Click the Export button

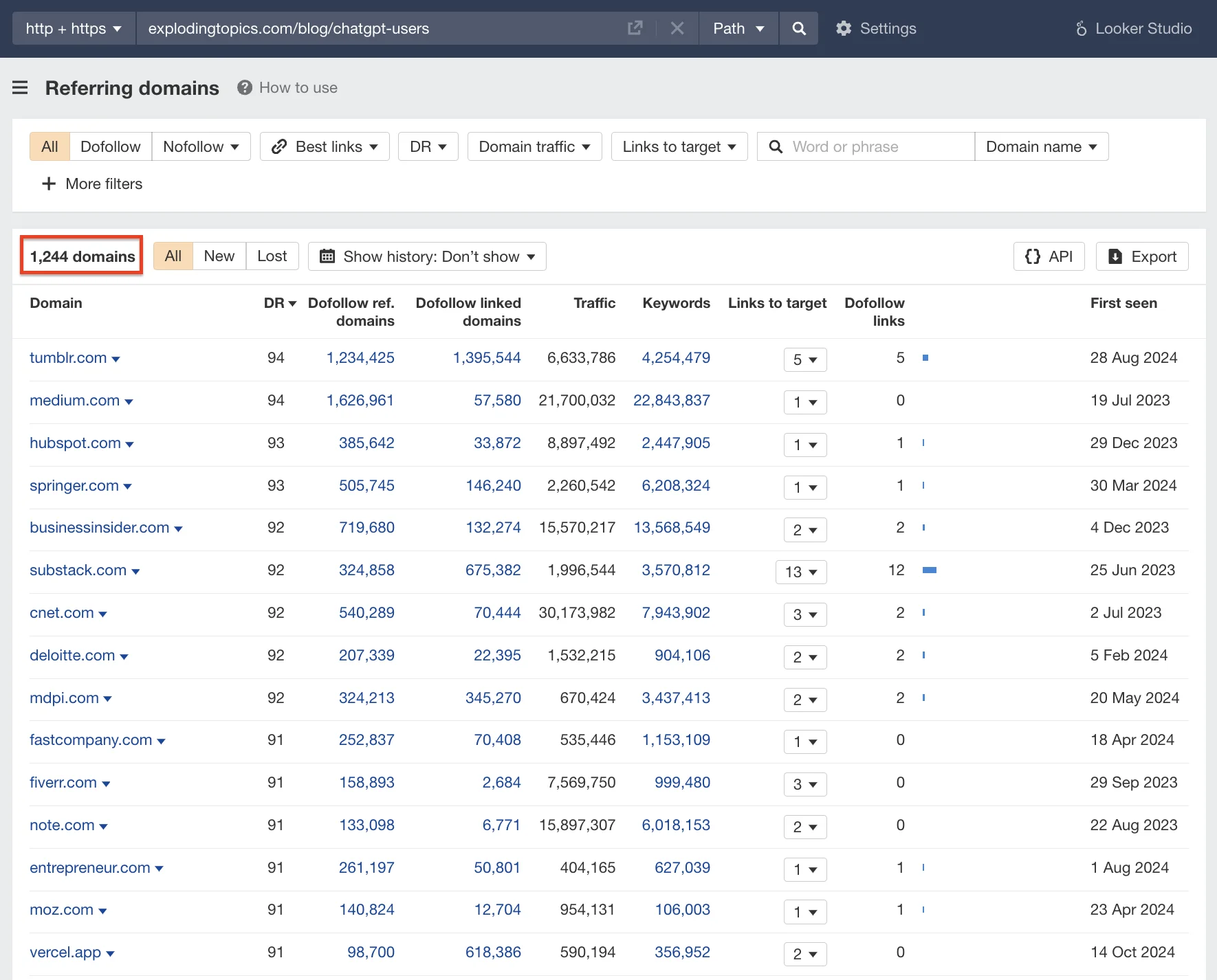coord(1141,256)
